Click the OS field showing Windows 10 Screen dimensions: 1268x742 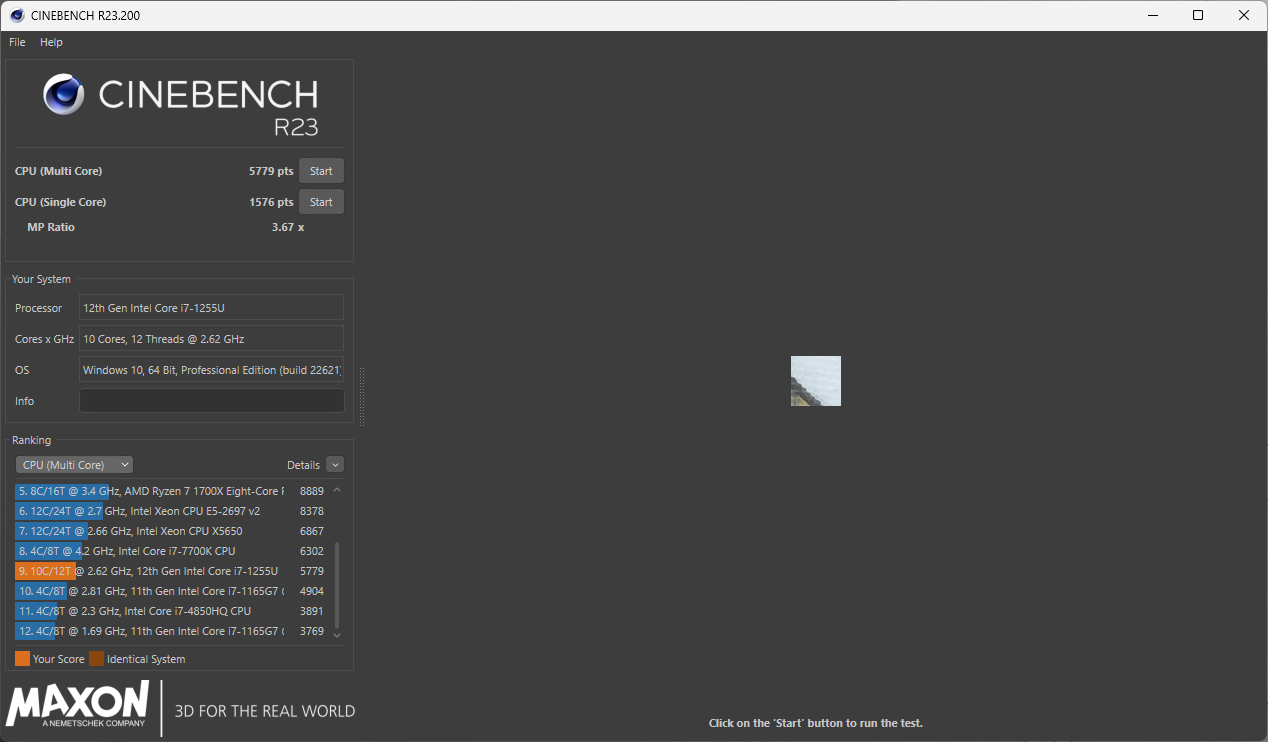pyautogui.click(x=212, y=370)
